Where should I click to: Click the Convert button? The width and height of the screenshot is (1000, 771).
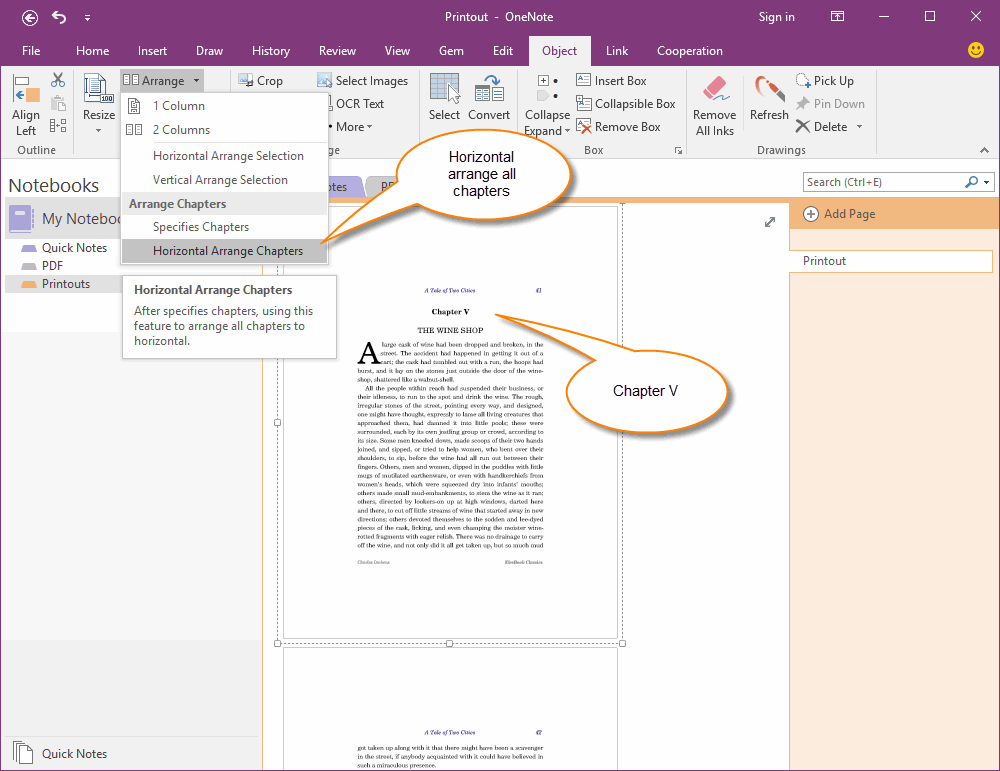pos(489,97)
